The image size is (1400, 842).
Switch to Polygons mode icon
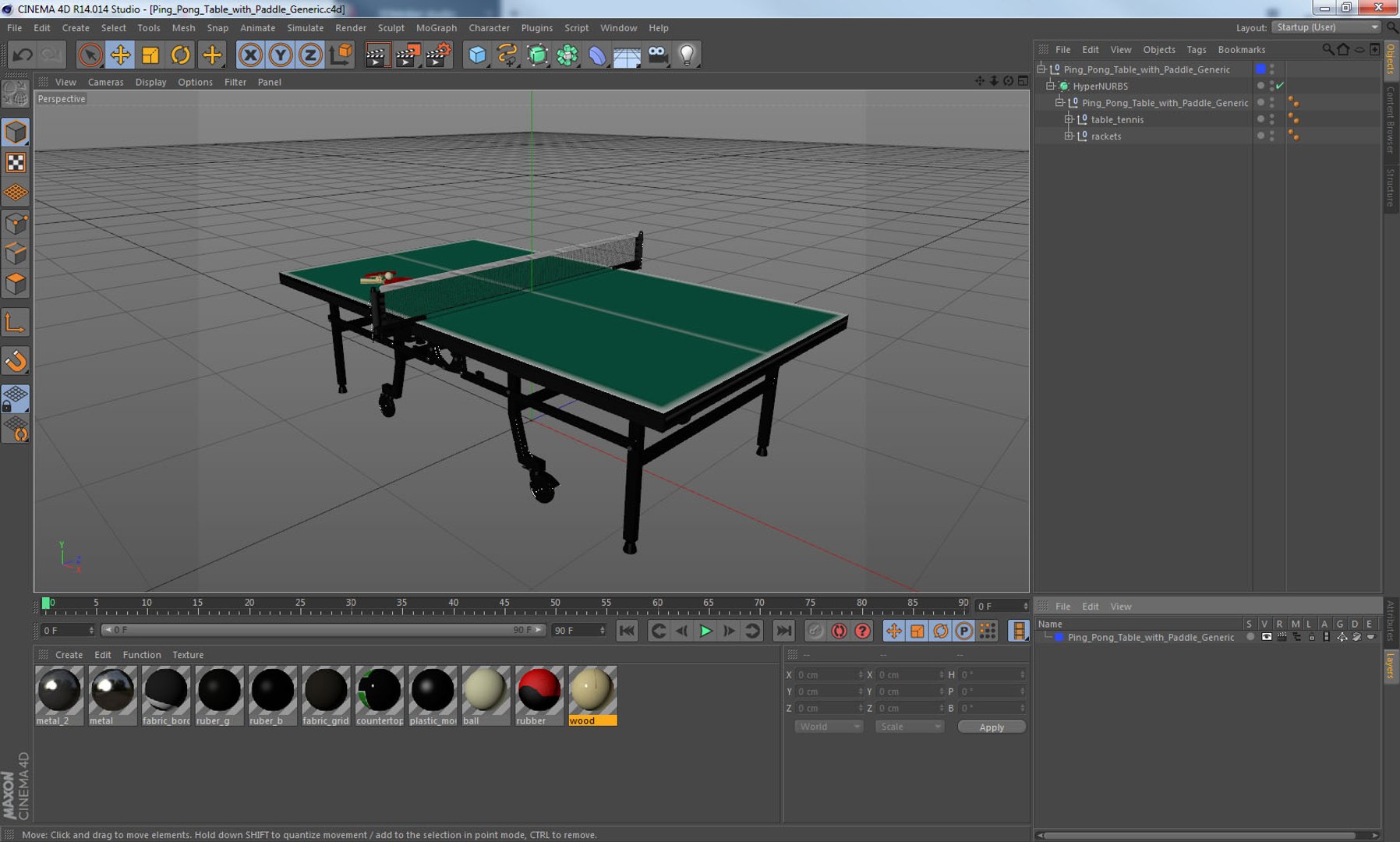[x=16, y=284]
